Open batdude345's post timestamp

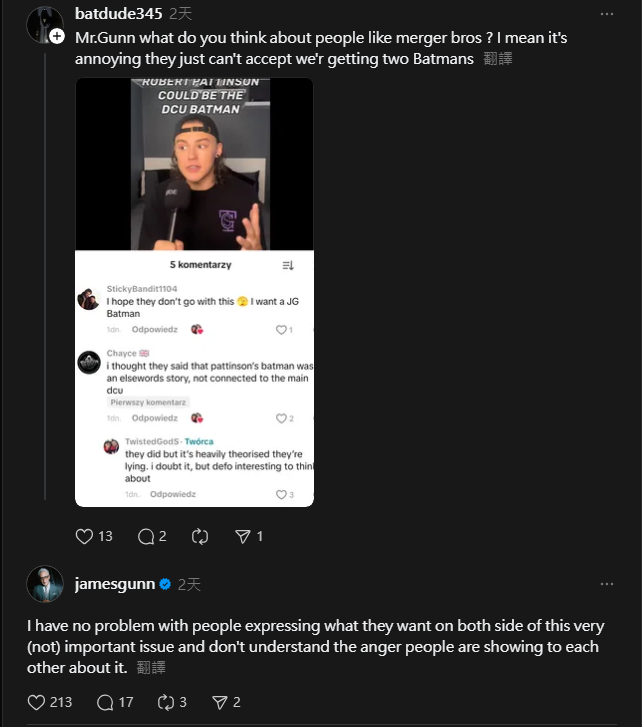click(x=181, y=14)
